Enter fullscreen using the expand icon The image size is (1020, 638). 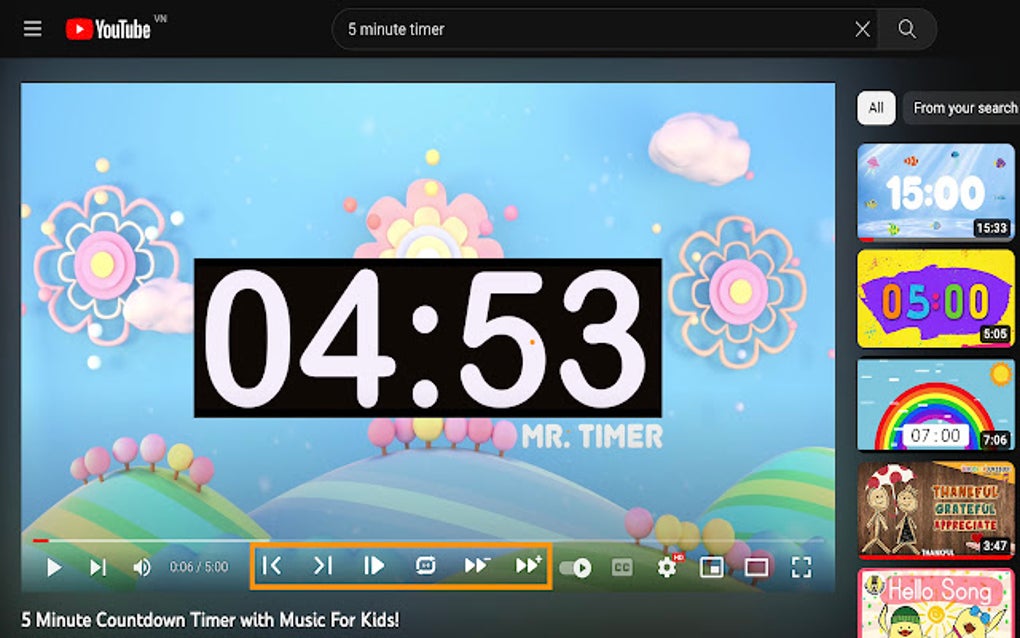click(x=802, y=567)
